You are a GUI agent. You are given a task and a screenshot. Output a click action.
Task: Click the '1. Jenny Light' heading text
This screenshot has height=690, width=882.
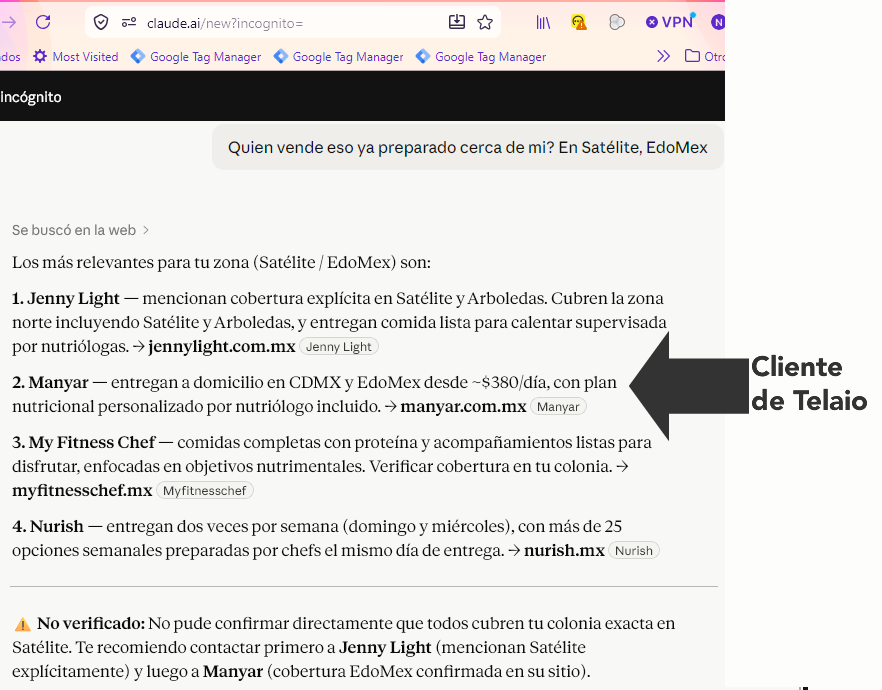66,298
